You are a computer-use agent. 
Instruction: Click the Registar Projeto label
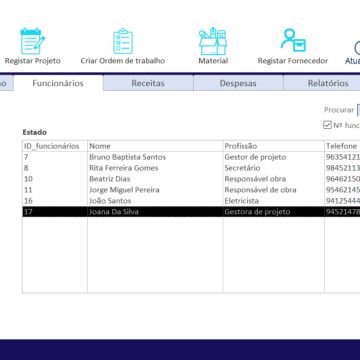point(33,61)
